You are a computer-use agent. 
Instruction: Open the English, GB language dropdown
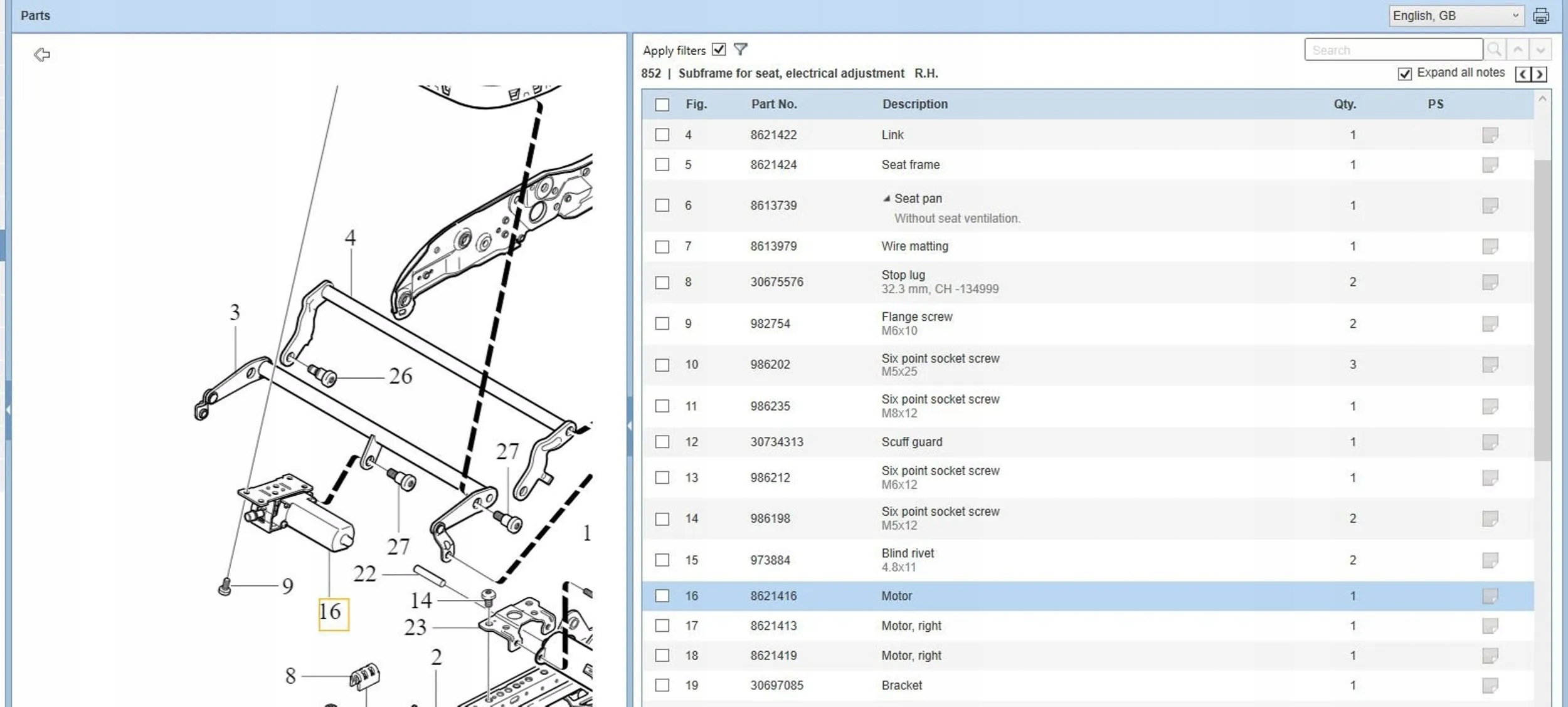(1456, 16)
